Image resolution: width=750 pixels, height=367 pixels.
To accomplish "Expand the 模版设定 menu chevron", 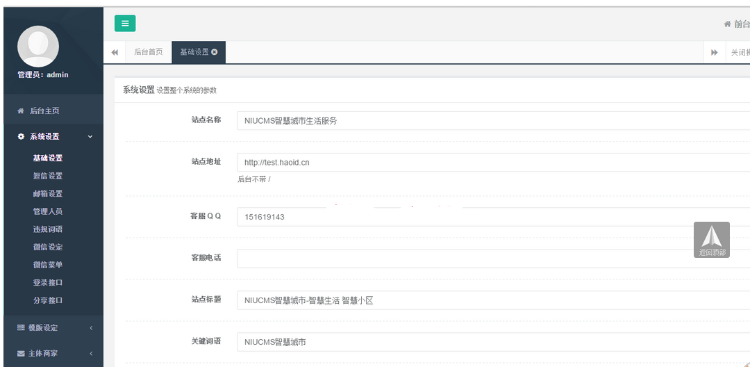I will 91,328.
